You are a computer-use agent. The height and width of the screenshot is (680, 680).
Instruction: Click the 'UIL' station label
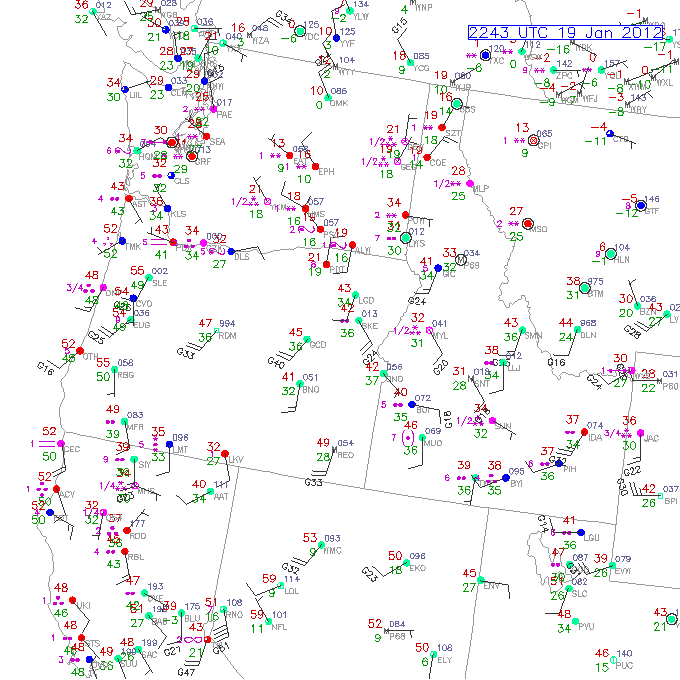(x=136, y=95)
